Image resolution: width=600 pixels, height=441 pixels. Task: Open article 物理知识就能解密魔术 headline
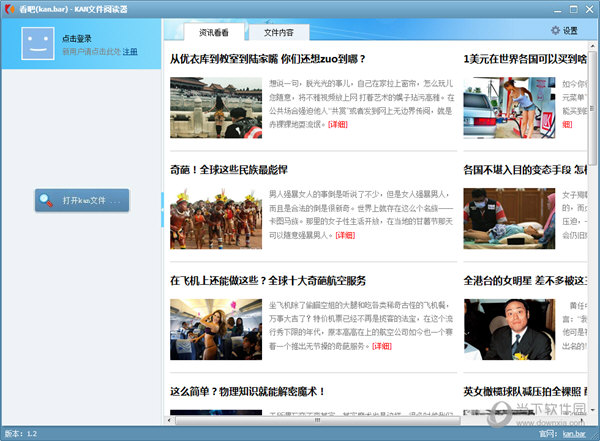248,392
